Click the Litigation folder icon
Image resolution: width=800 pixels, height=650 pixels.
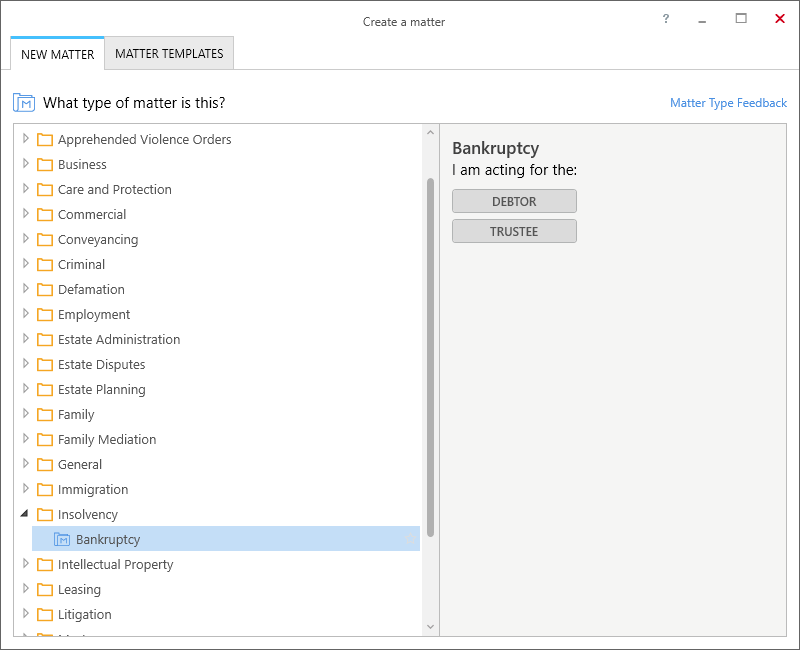45,614
